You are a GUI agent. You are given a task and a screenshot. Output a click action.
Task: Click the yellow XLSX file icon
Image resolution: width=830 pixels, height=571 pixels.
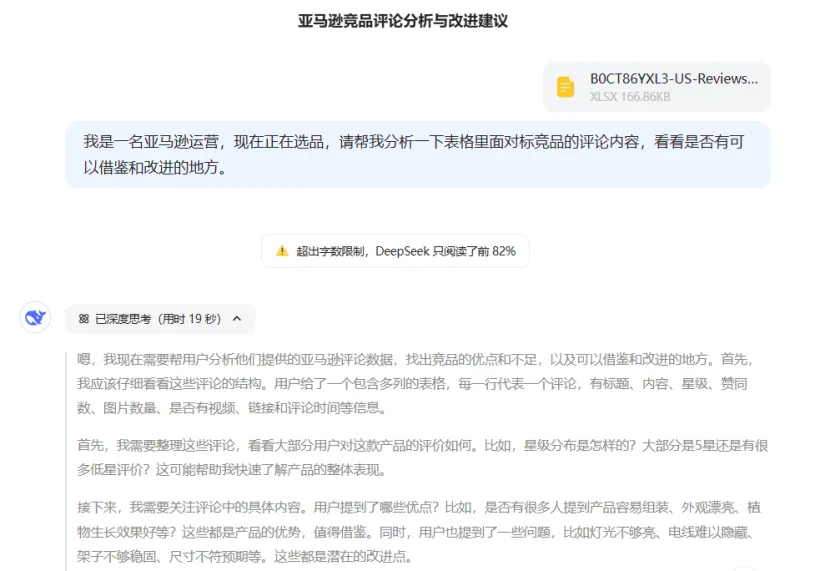coord(565,87)
